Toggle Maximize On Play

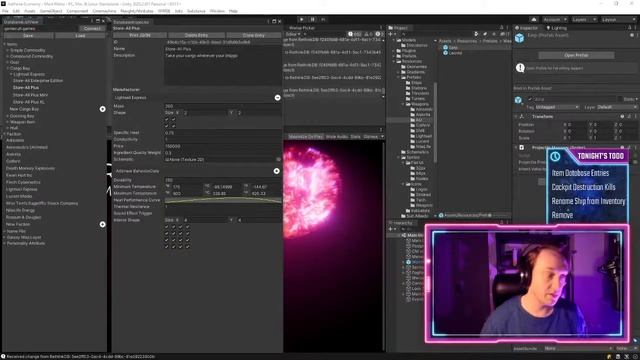[306, 136]
